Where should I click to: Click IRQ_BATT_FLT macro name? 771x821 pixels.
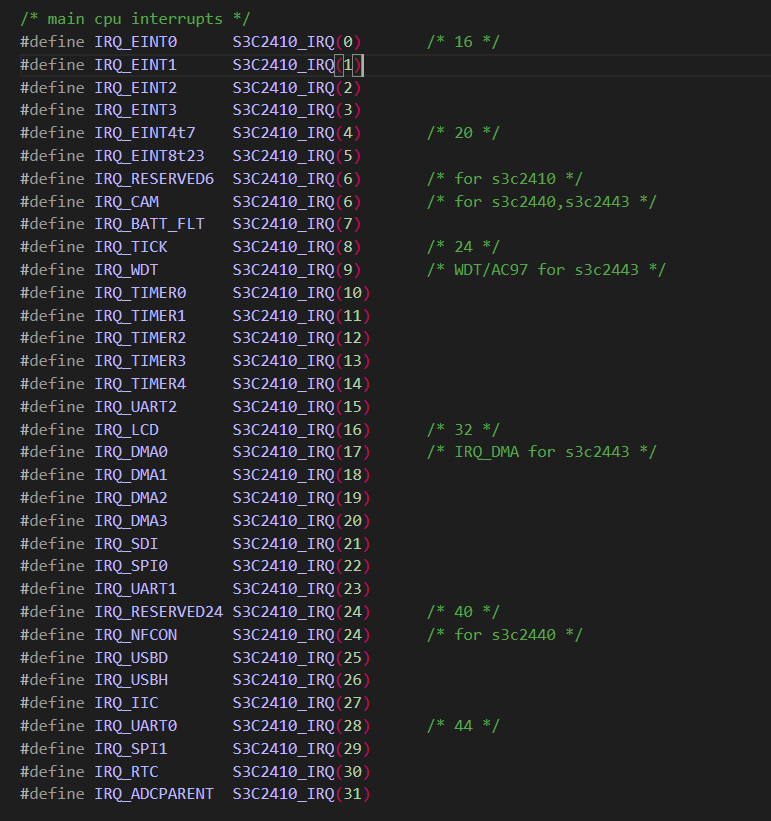tap(150, 224)
